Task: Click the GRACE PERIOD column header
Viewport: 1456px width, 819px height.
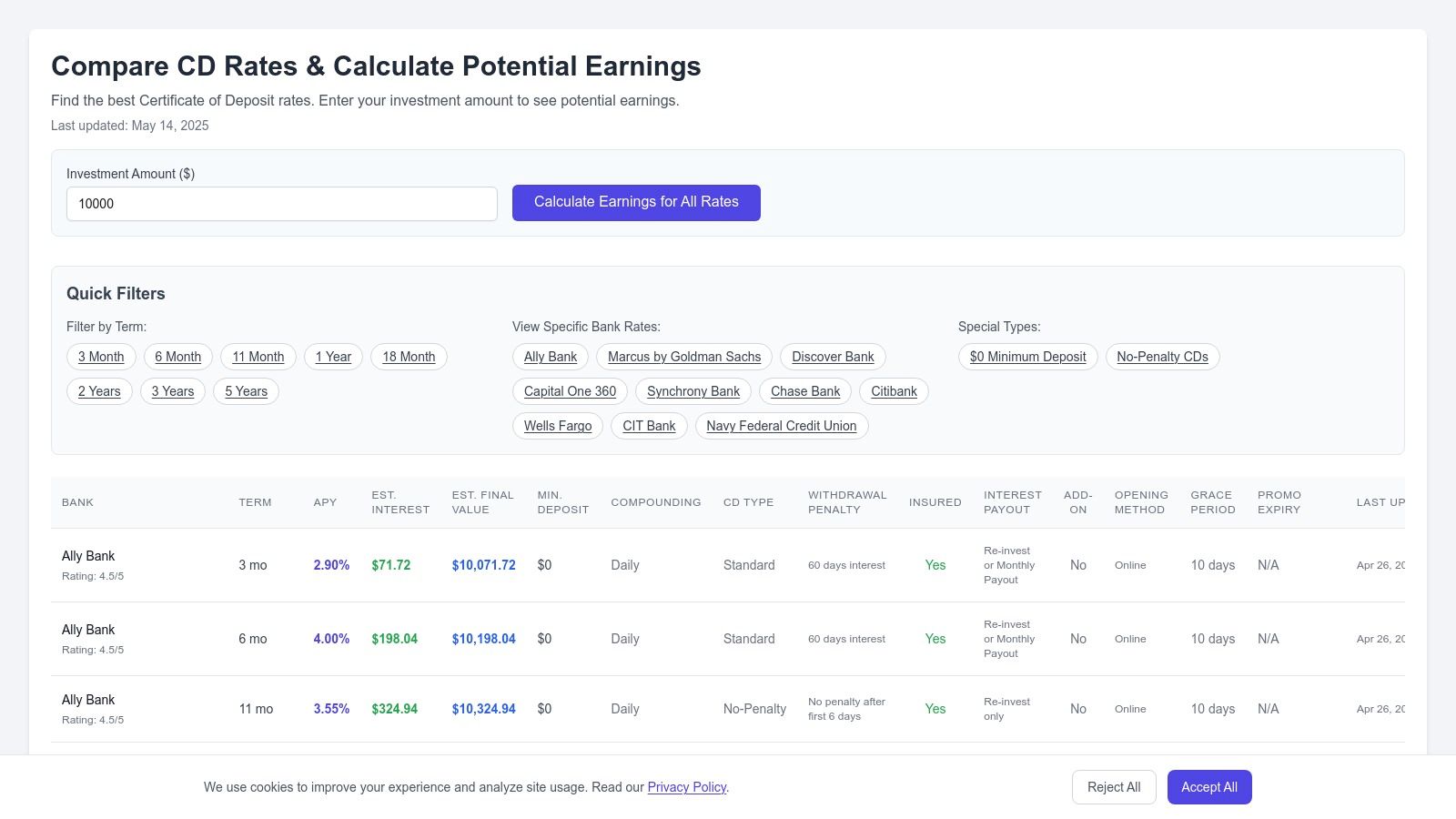Action: [x=1213, y=502]
